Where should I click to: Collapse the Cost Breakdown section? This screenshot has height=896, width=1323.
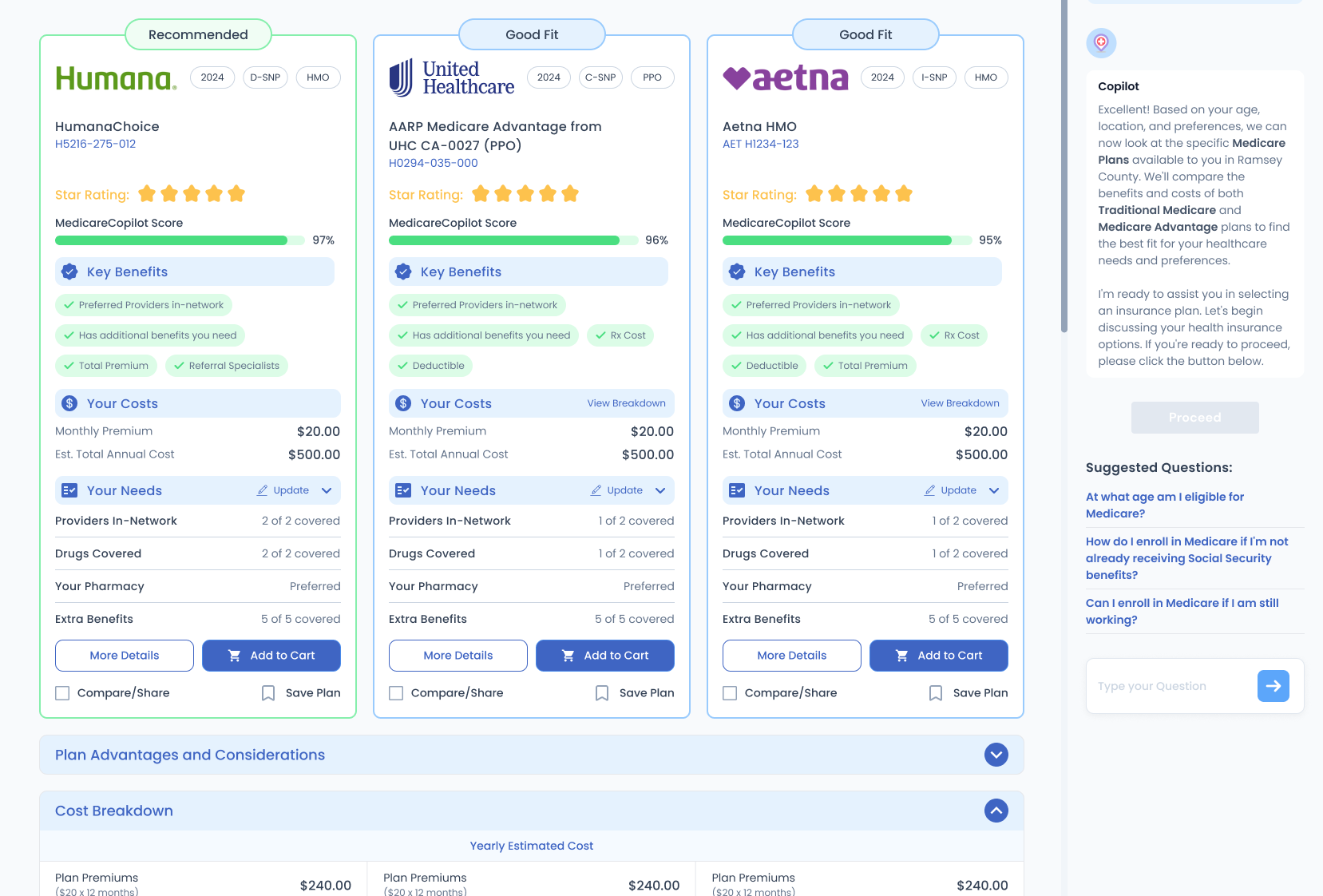click(996, 811)
